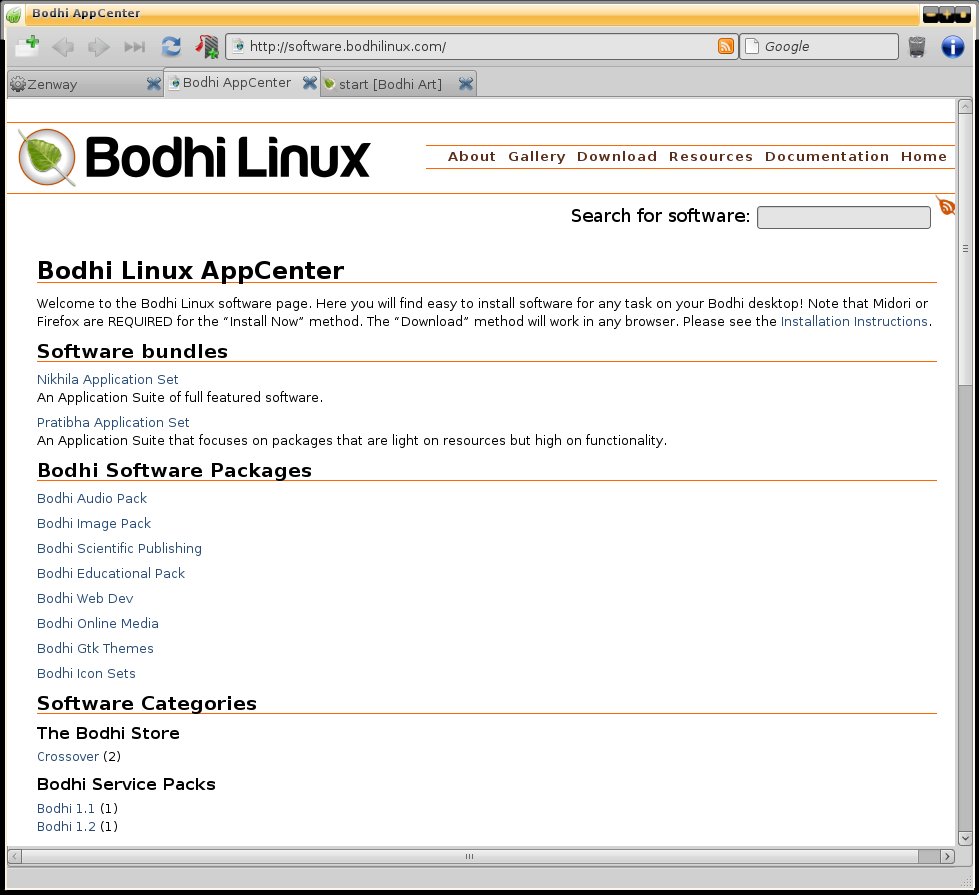The height and width of the screenshot is (895, 979).
Task: Close the Zenway tab
Action: [x=154, y=84]
